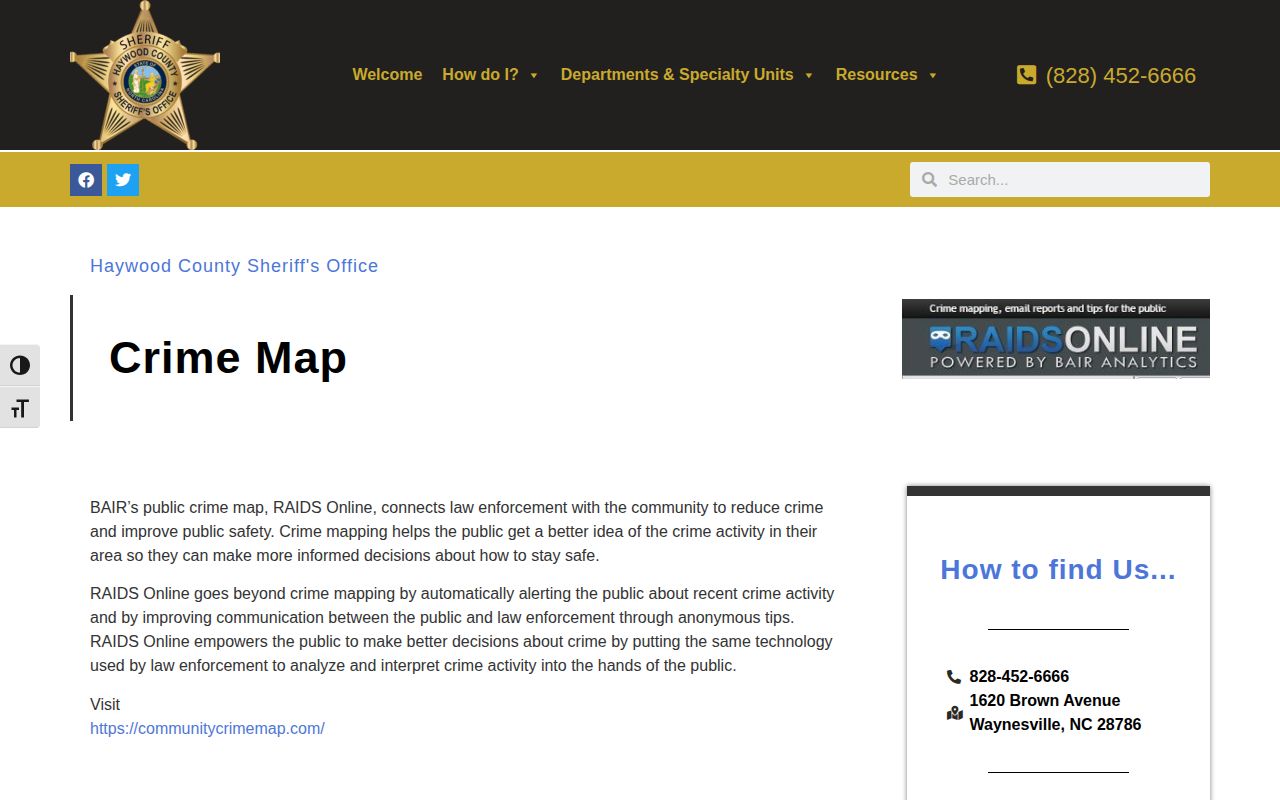Click the paragraph starting "BAIR's public crime map"

click(x=457, y=532)
